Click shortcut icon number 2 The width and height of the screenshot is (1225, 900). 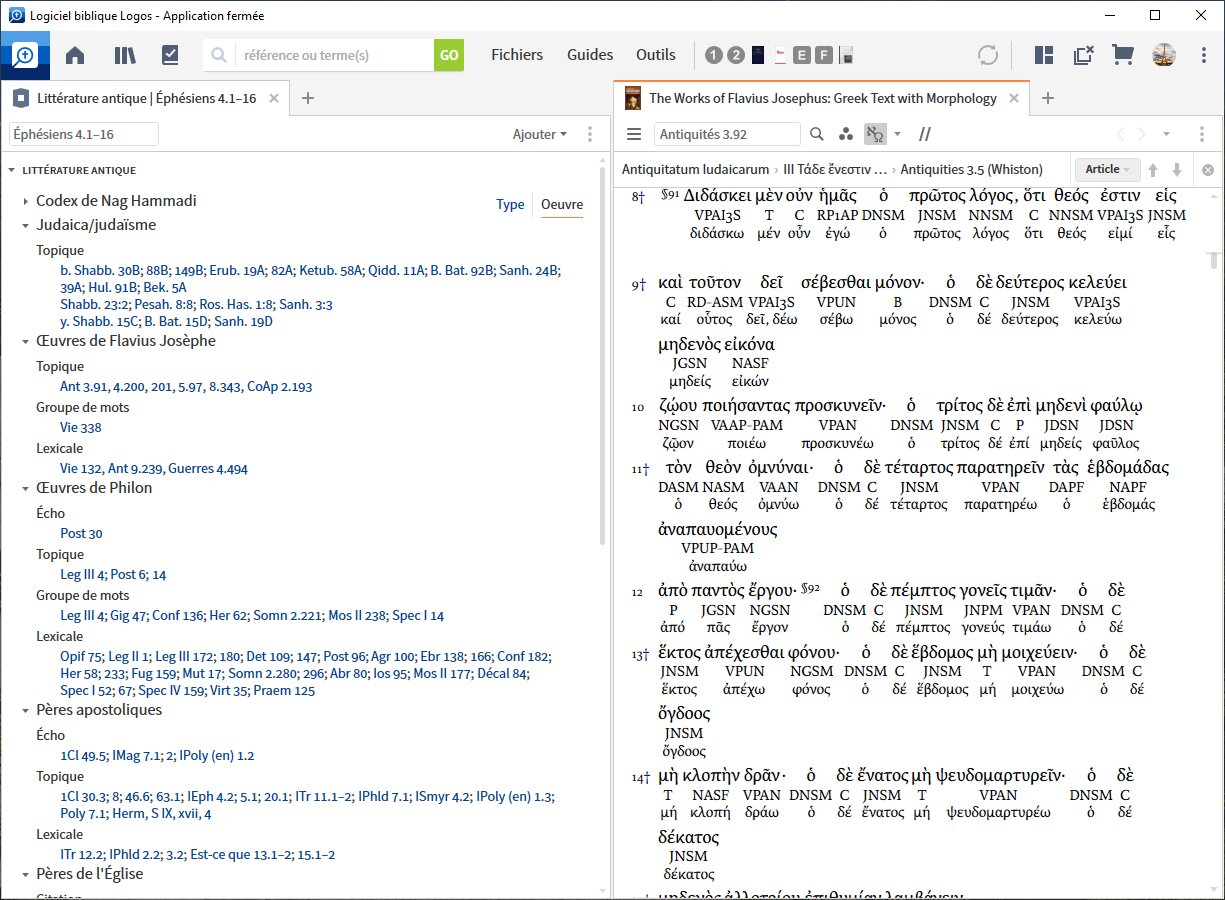pyautogui.click(x=736, y=55)
